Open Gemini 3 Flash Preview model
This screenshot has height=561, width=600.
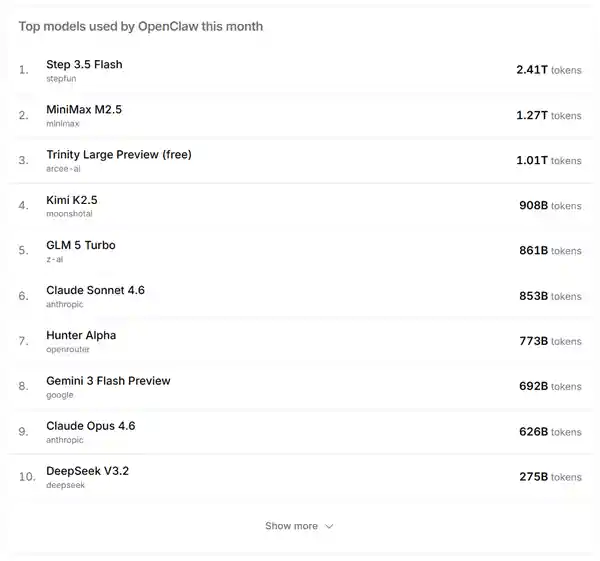[108, 380]
